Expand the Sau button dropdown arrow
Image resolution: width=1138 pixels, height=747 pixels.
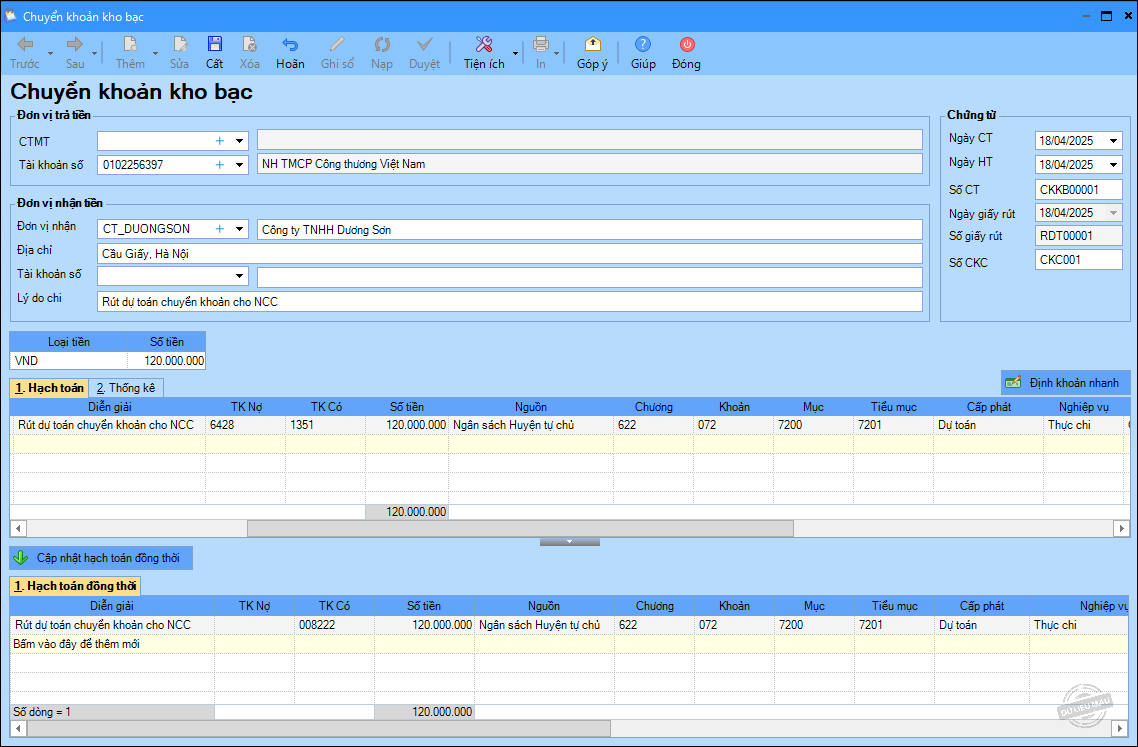pos(94,54)
